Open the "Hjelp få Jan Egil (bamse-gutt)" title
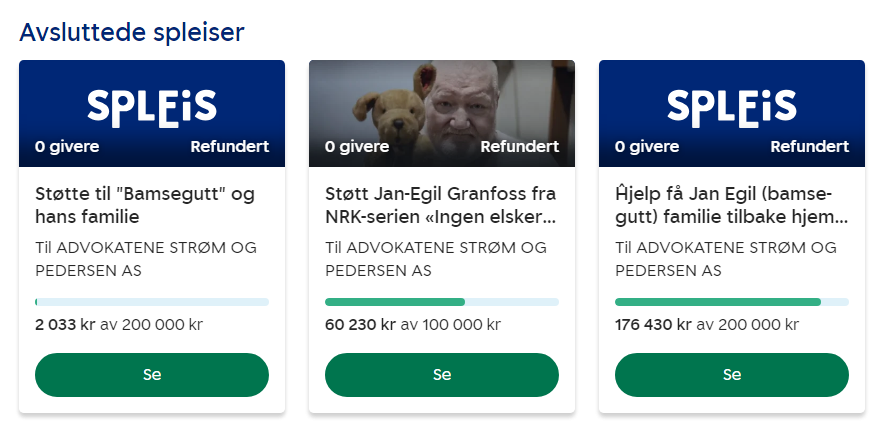883x429 pixels. pos(732,204)
